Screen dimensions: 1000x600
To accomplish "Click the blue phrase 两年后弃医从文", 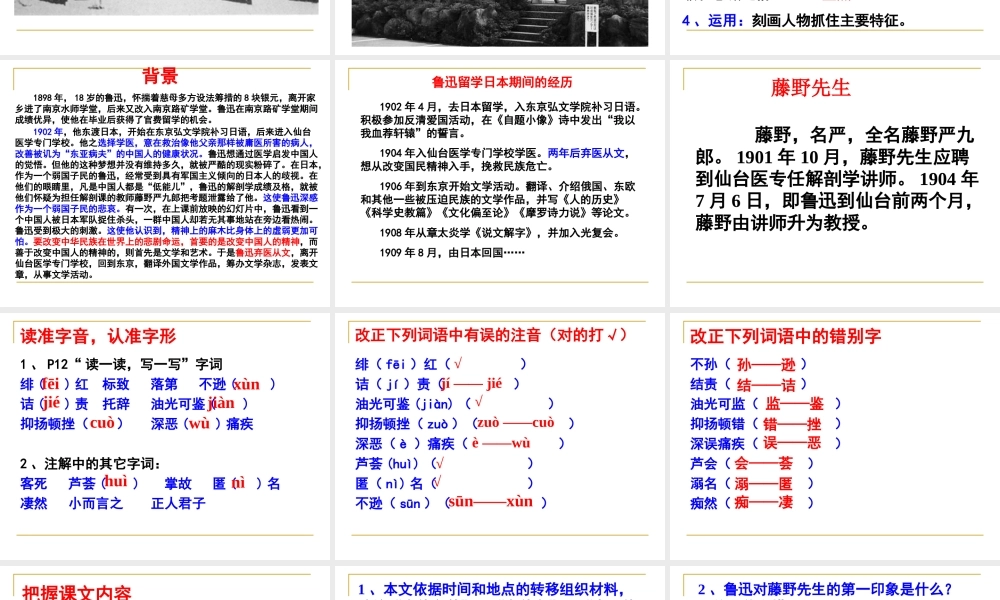I will click(x=585, y=153).
